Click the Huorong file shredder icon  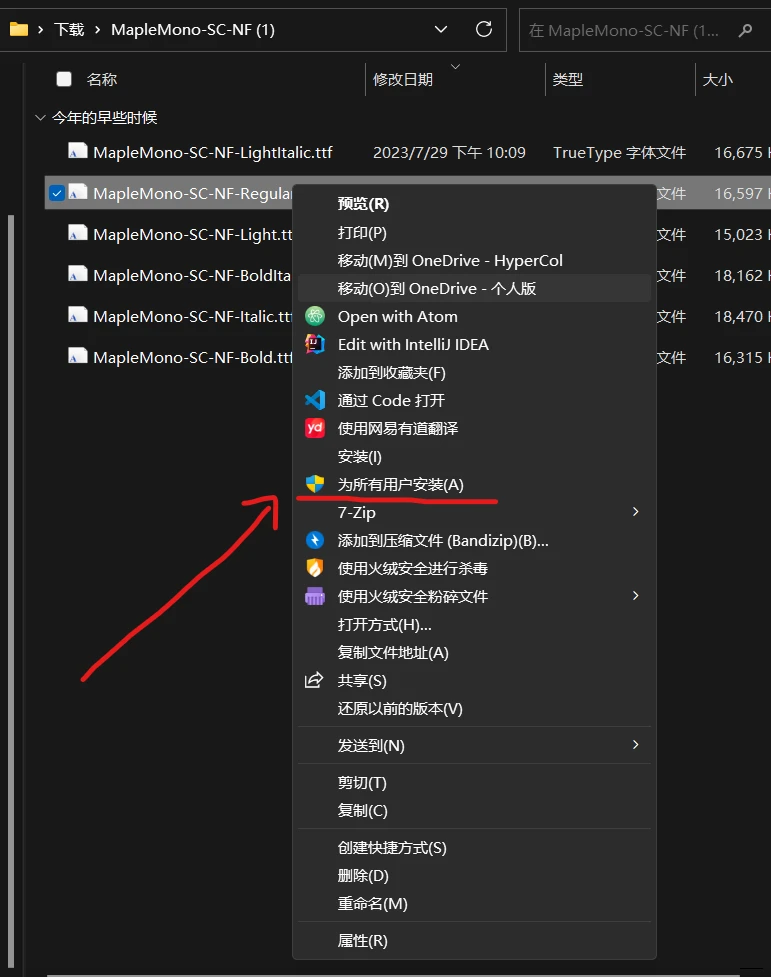pos(315,596)
